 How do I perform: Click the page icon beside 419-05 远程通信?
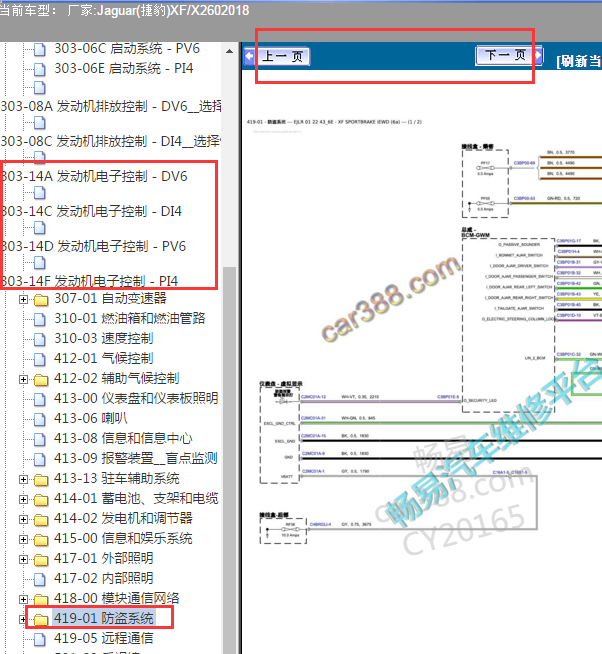point(40,640)
